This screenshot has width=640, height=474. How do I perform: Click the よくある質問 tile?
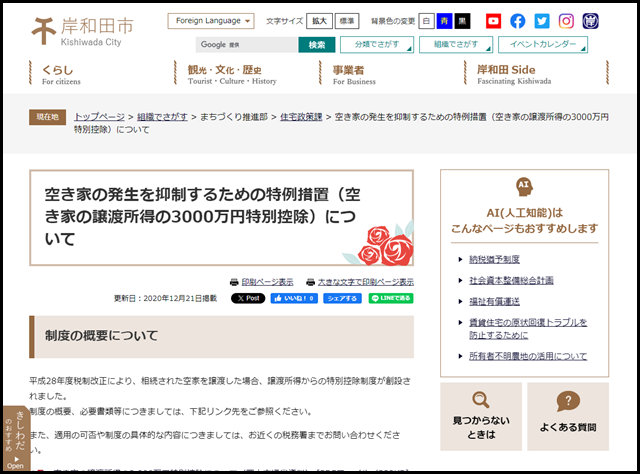pyautogui.click(x=568, y=416)
